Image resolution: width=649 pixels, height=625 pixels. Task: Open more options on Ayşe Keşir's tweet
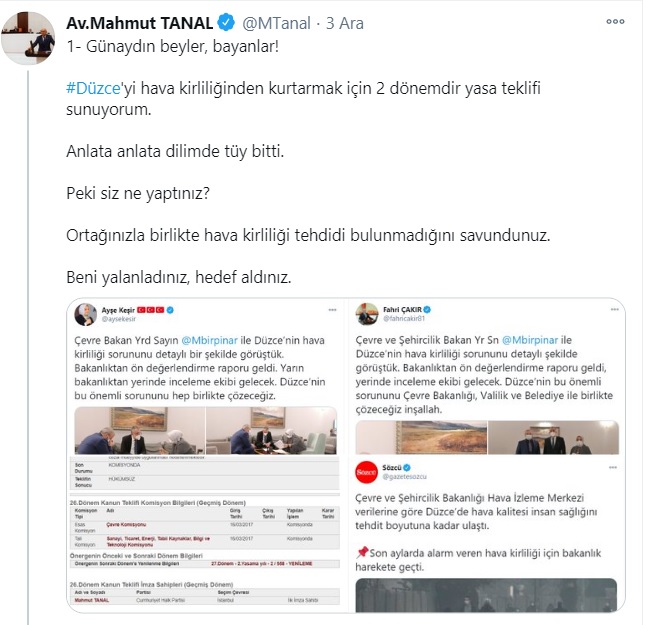coord(332,310)
